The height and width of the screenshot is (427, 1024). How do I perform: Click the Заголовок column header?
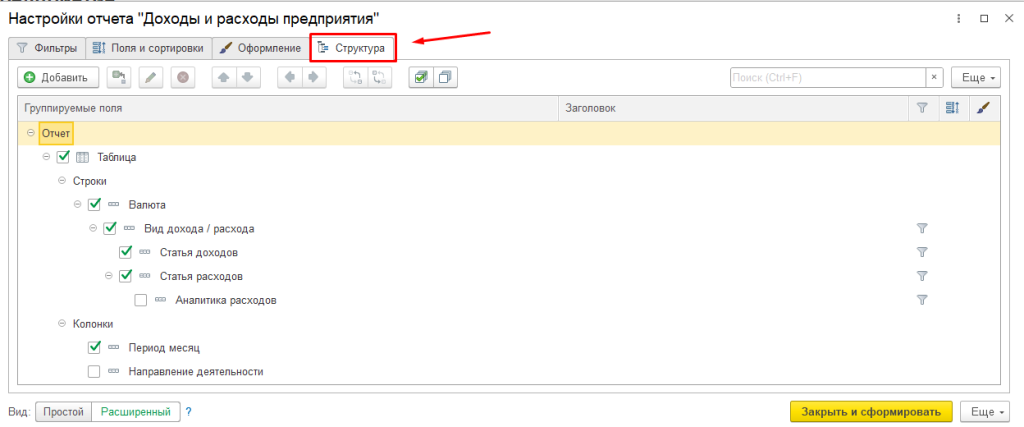tap(734, 109)
